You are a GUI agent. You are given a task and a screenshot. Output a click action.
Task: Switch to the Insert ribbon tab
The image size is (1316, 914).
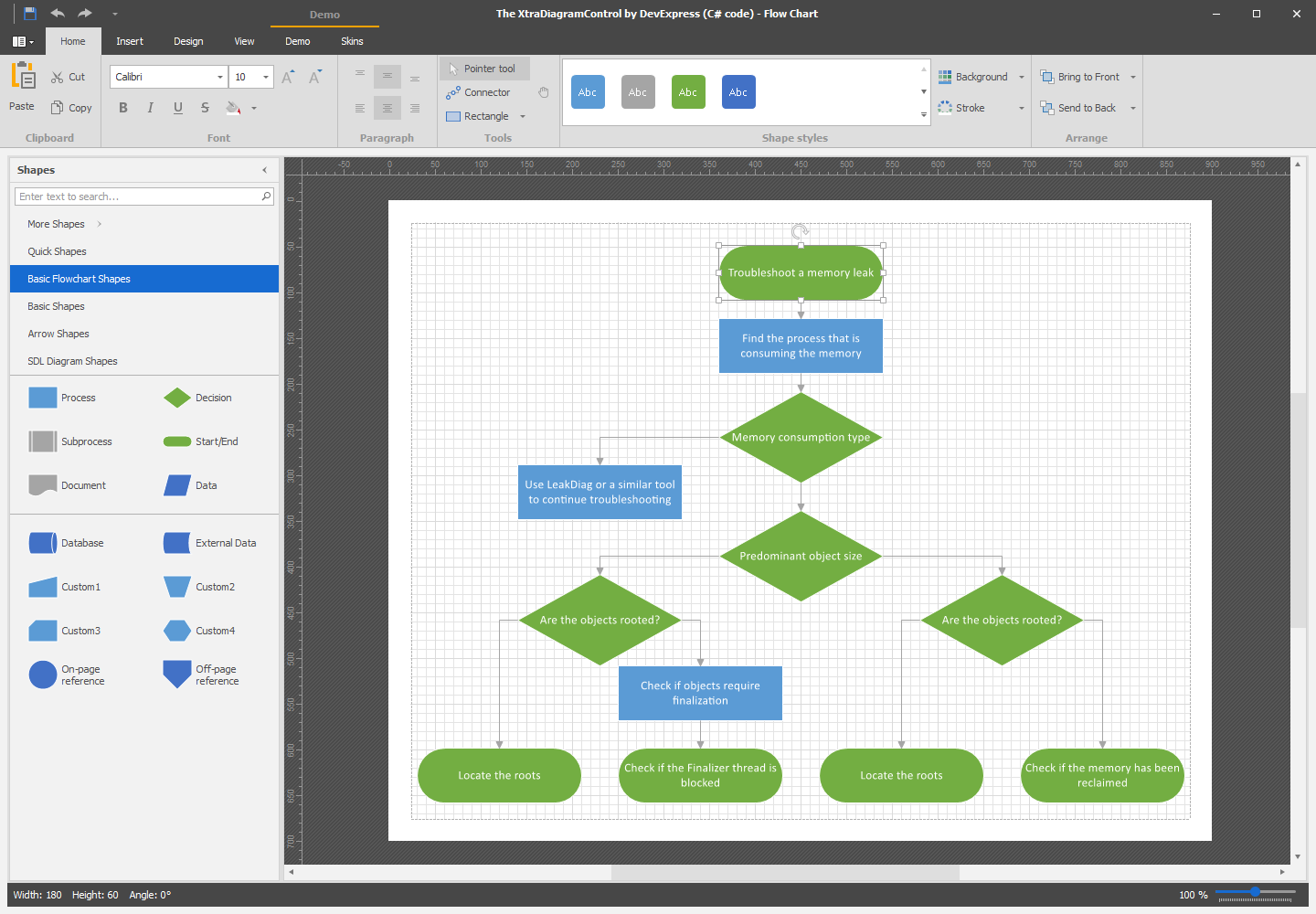click(130, 41)
